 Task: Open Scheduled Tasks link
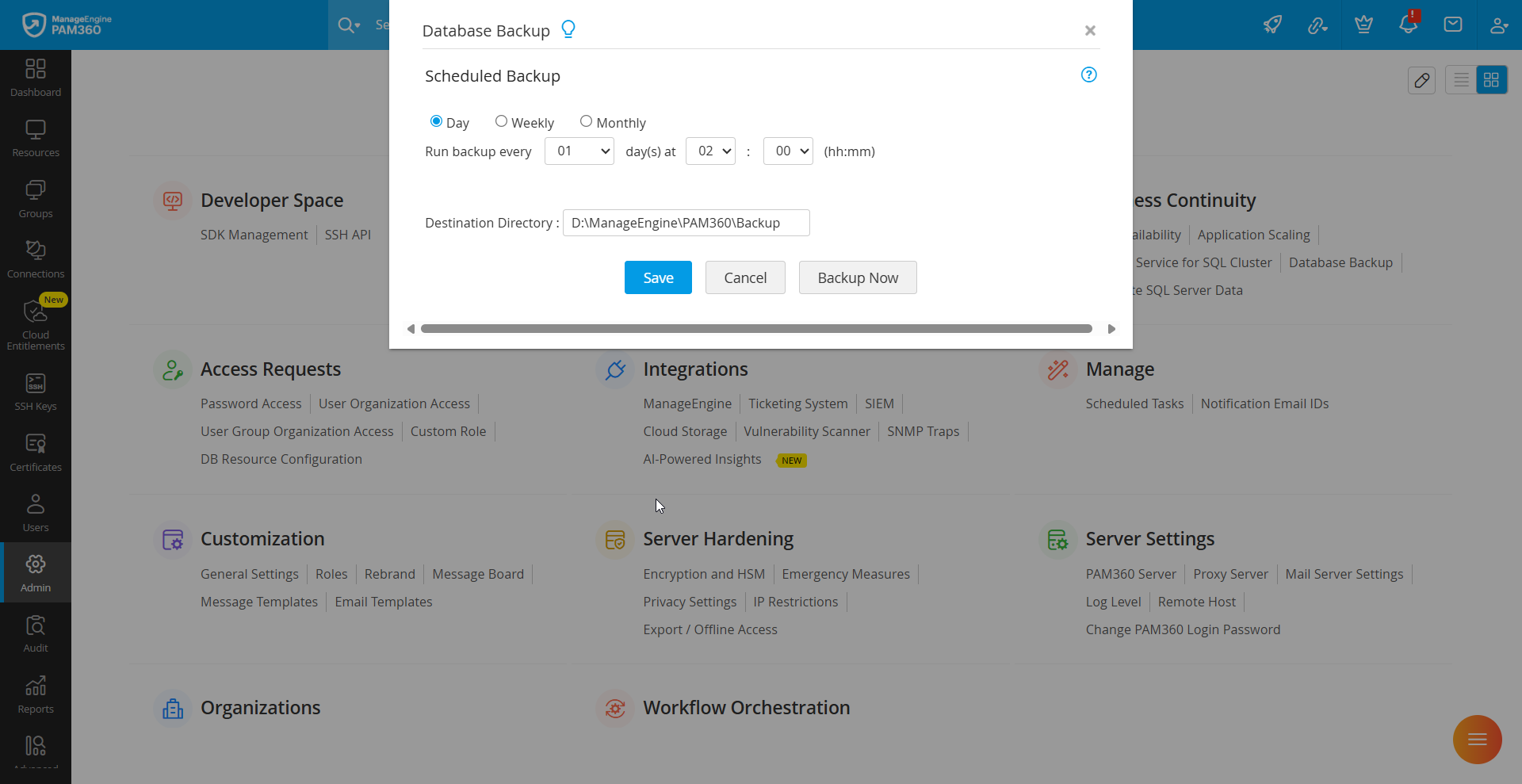[1134, 403]
